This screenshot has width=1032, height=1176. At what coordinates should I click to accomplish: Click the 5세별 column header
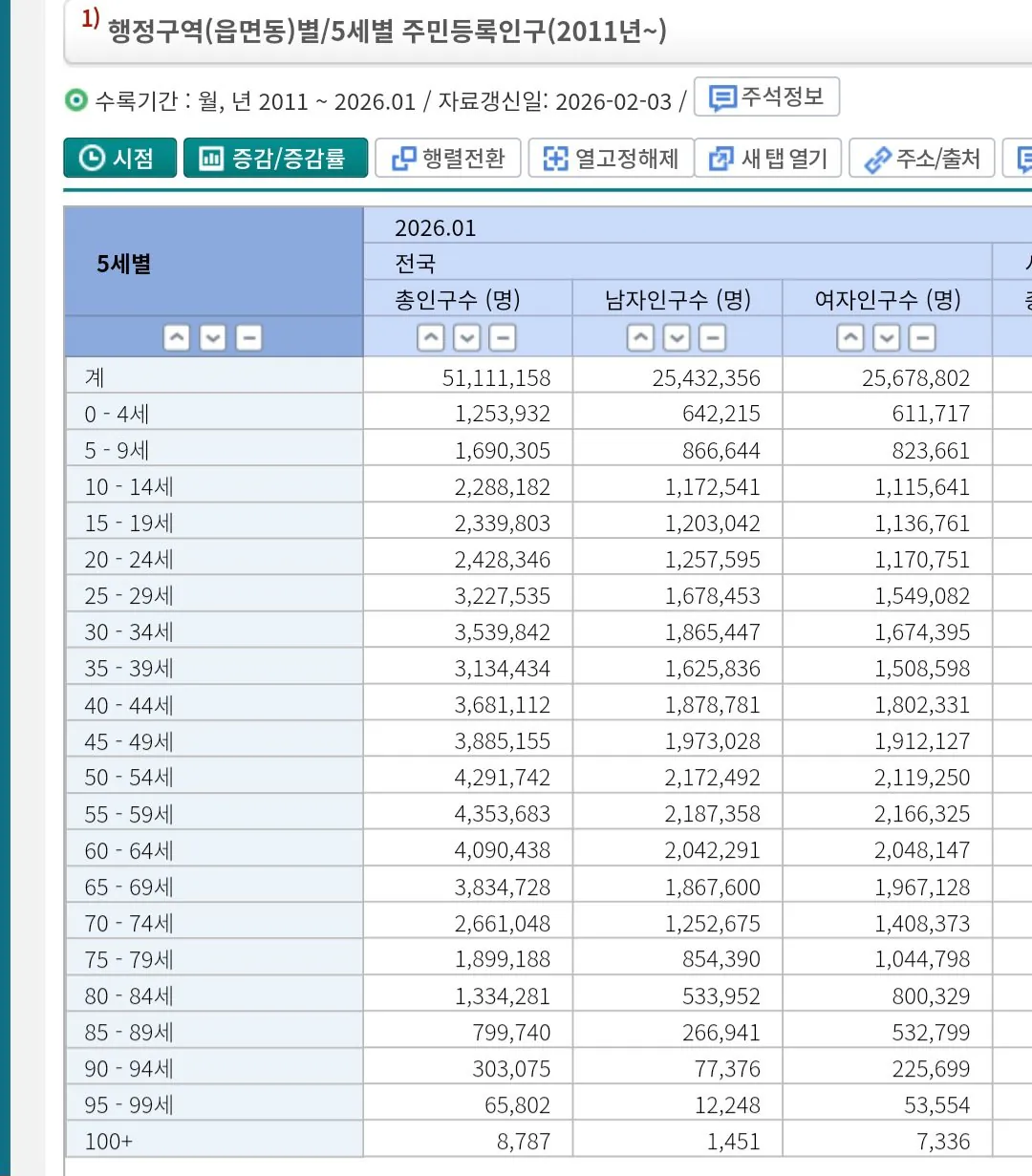[214, 263]
